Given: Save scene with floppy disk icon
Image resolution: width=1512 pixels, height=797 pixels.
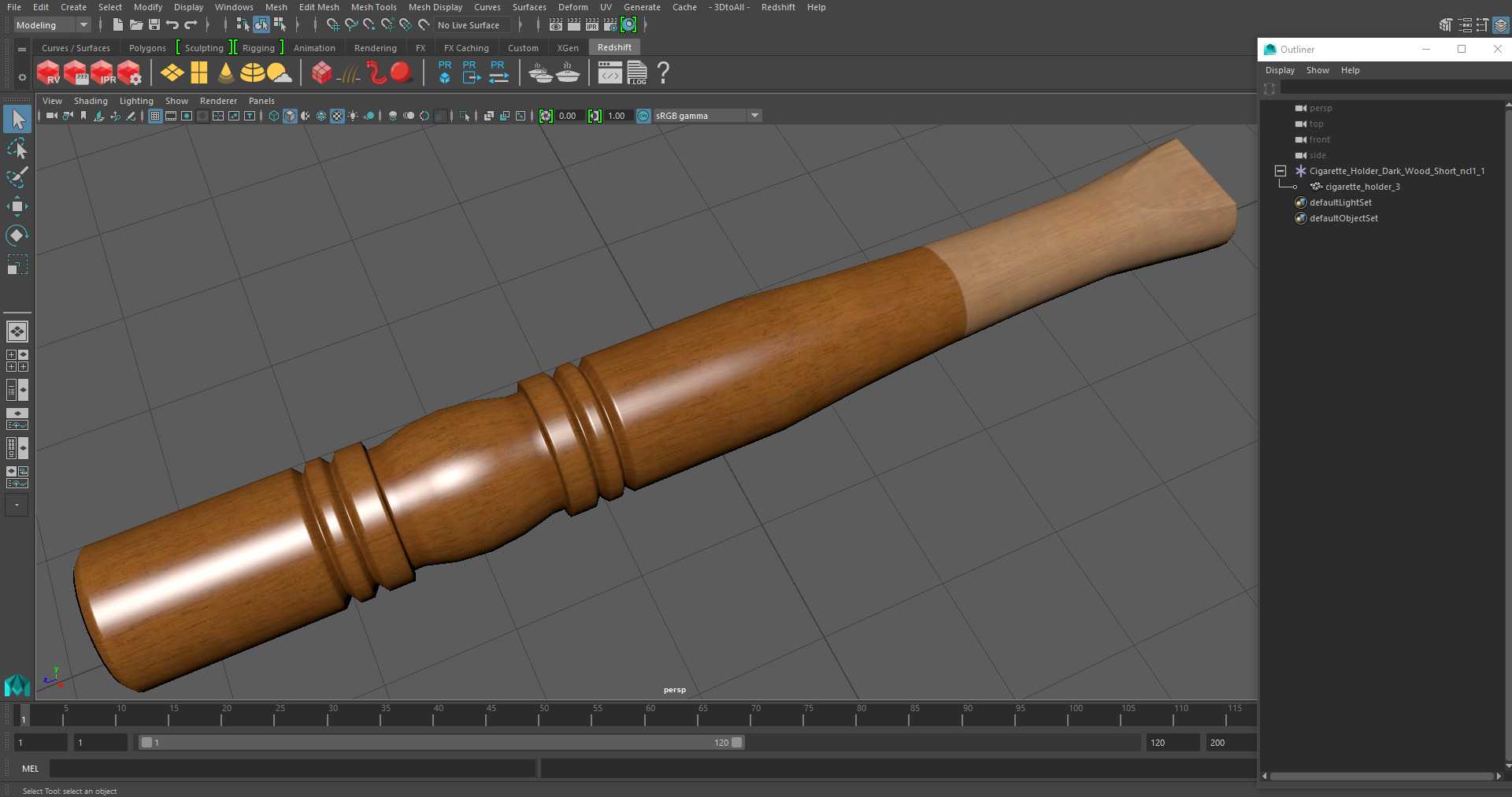Looking at the screenshot, I should (x=154, y=25).
